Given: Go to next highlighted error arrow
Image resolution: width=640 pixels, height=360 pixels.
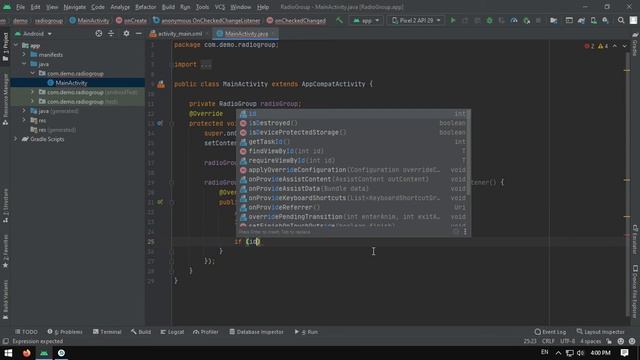Looking at the screenshot, I should [x=624, y=46].
